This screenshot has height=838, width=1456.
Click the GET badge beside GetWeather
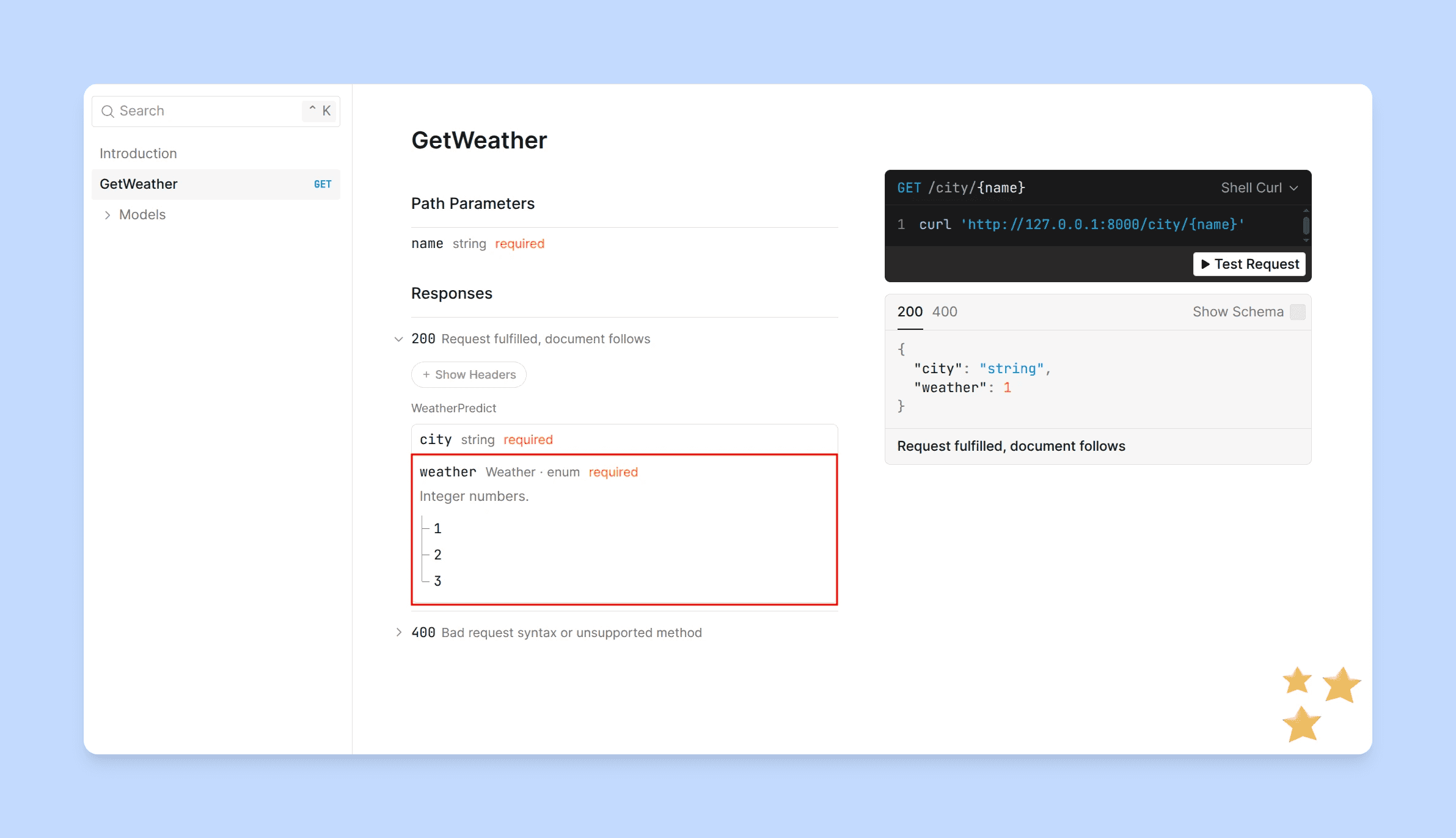[x=323, y=184]
